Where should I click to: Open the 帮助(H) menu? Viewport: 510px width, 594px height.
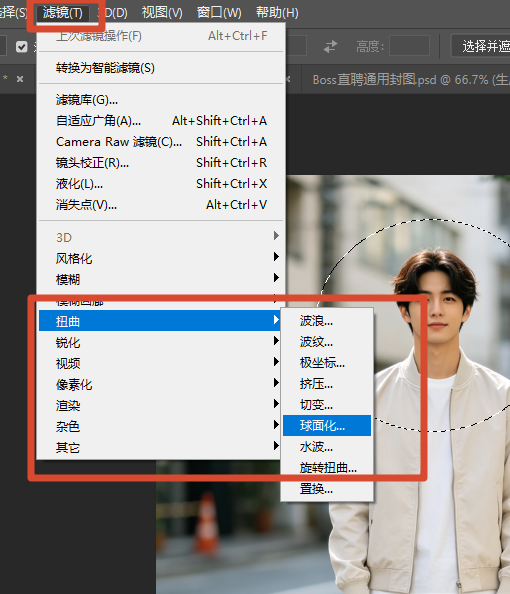[277, 13]
